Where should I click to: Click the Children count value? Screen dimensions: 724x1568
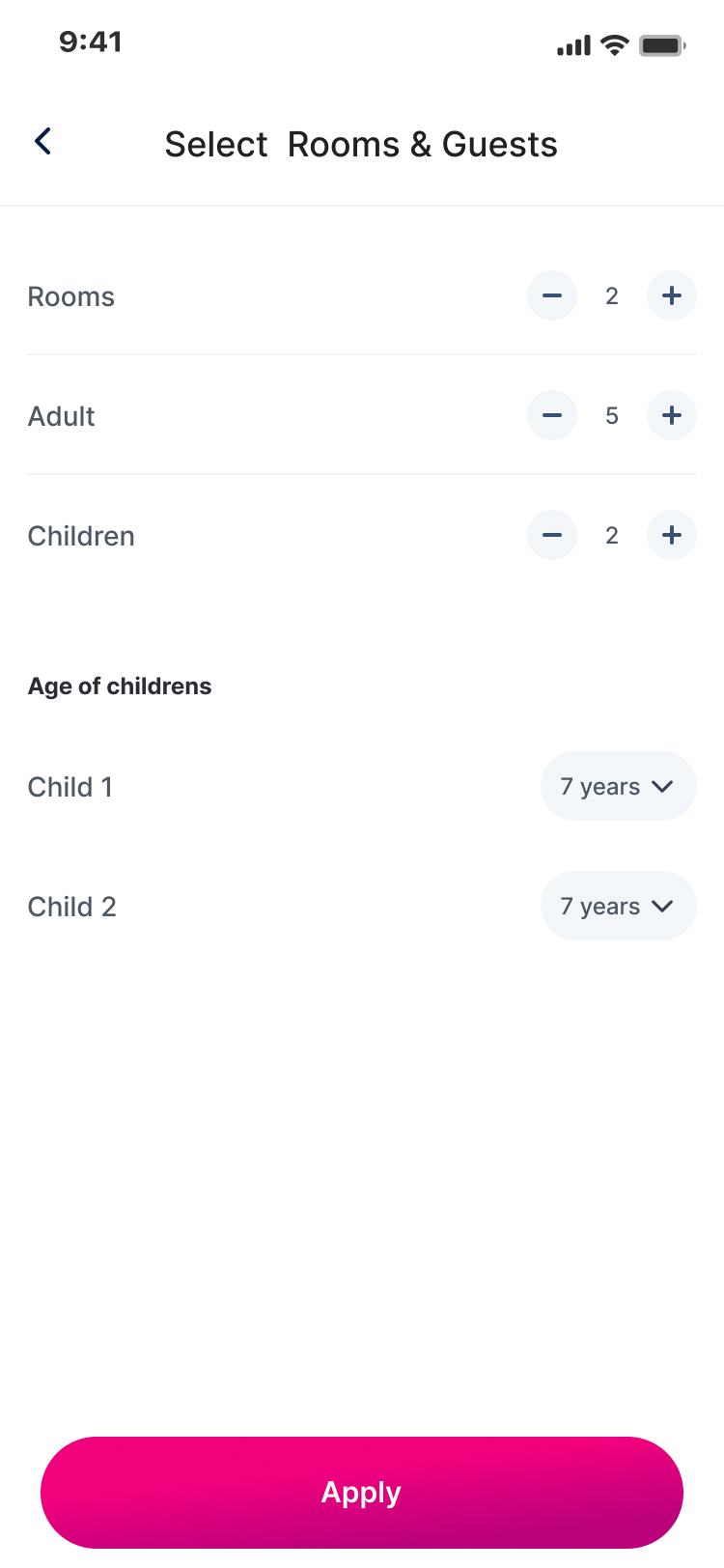pyautogui.click(x=612, y=536)
